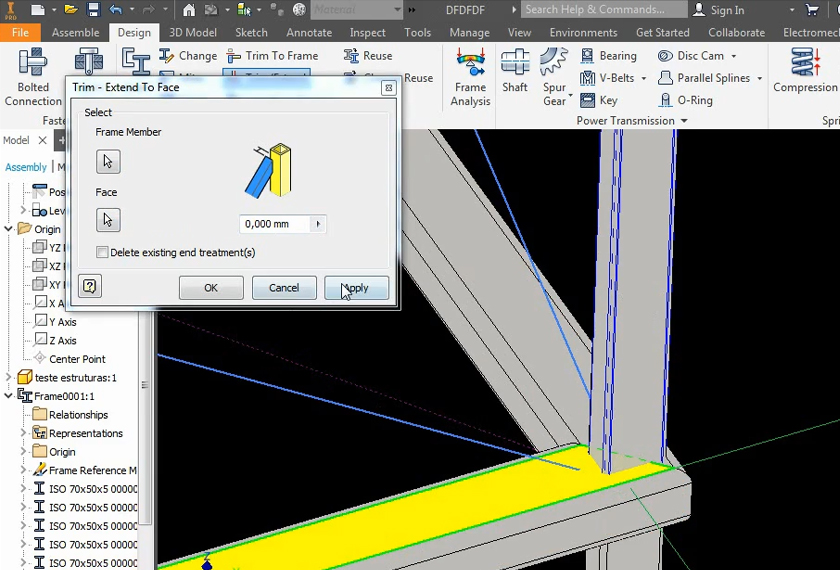Switch to the 3D Model tab
The image size is (840, 570).
point(192,32)
